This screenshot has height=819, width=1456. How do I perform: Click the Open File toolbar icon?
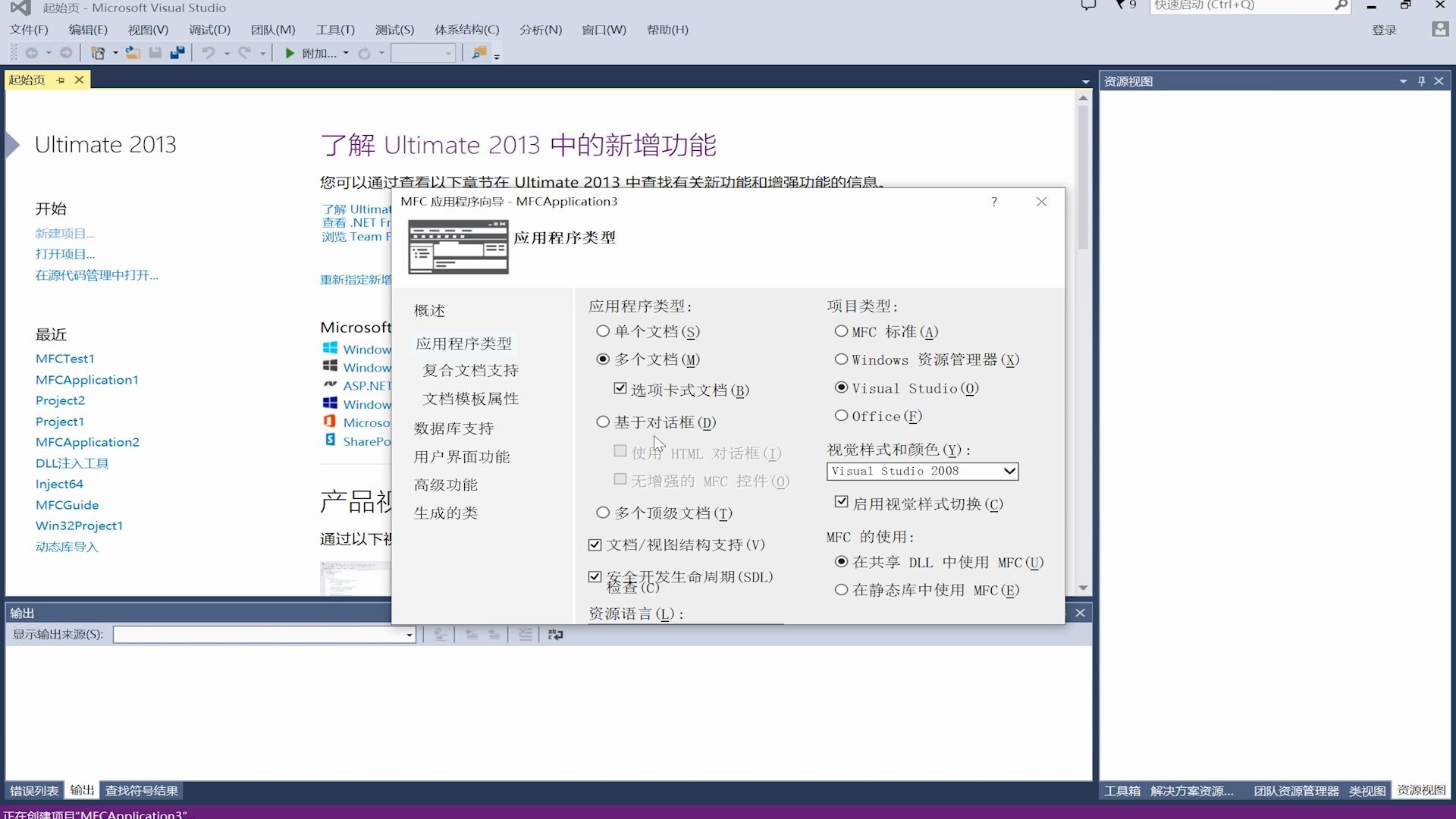(133, 53)
